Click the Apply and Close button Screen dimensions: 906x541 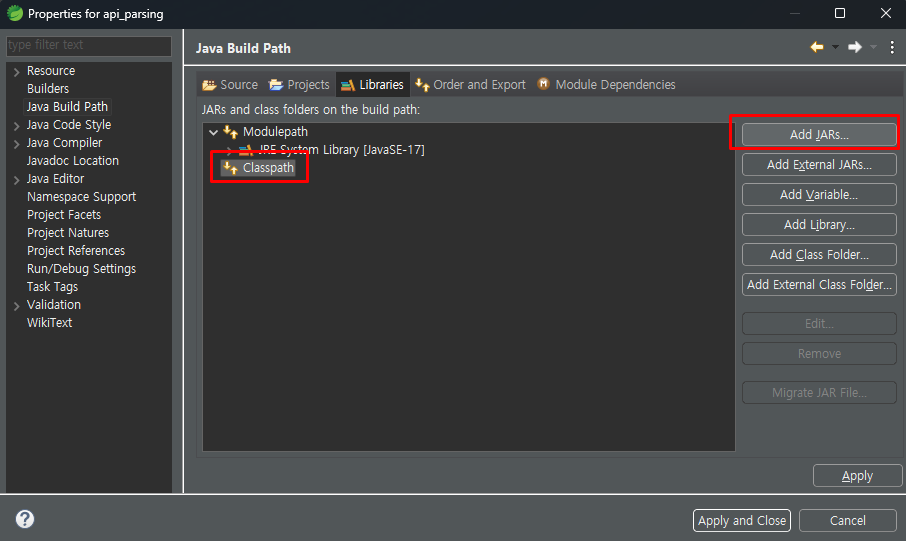point(742,520)
